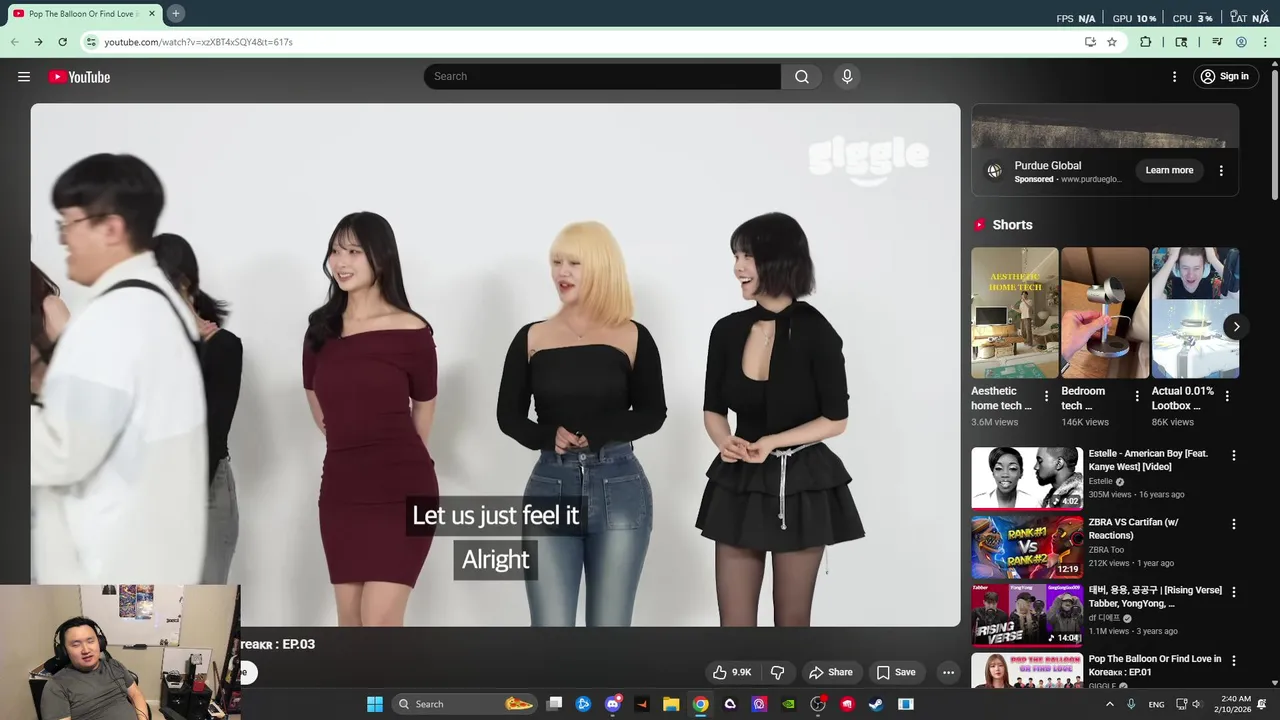Reload the current page
The height and width of the screenshot is (720, 1280).
[62, 42]
